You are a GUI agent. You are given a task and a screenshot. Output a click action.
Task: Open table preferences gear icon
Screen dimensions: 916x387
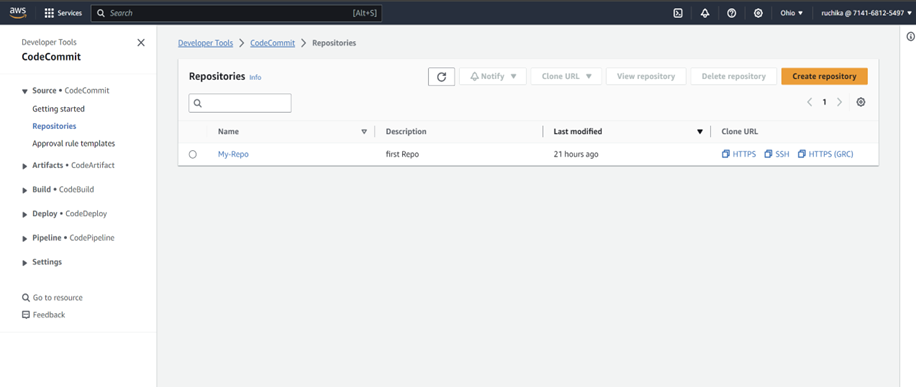point(861,102)
